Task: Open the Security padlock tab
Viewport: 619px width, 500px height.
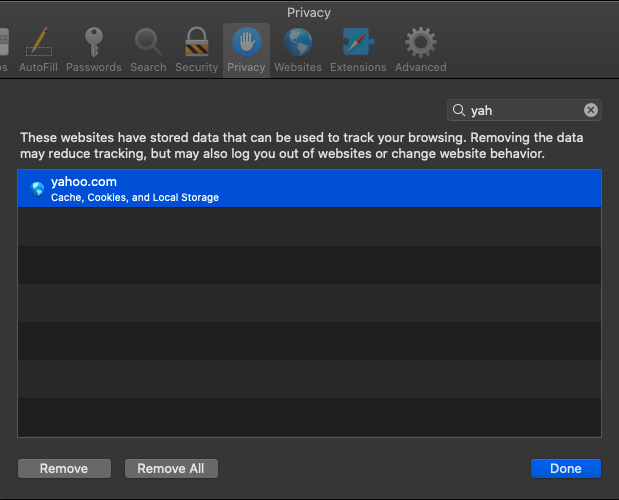Action: tap(197, 50)
